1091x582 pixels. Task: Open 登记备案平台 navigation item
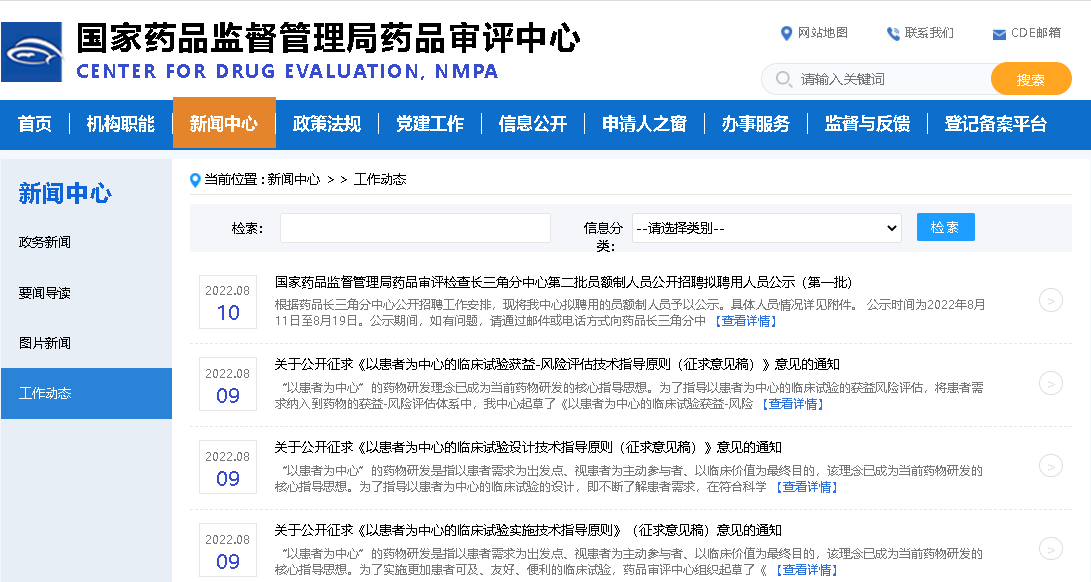point(996,124)
